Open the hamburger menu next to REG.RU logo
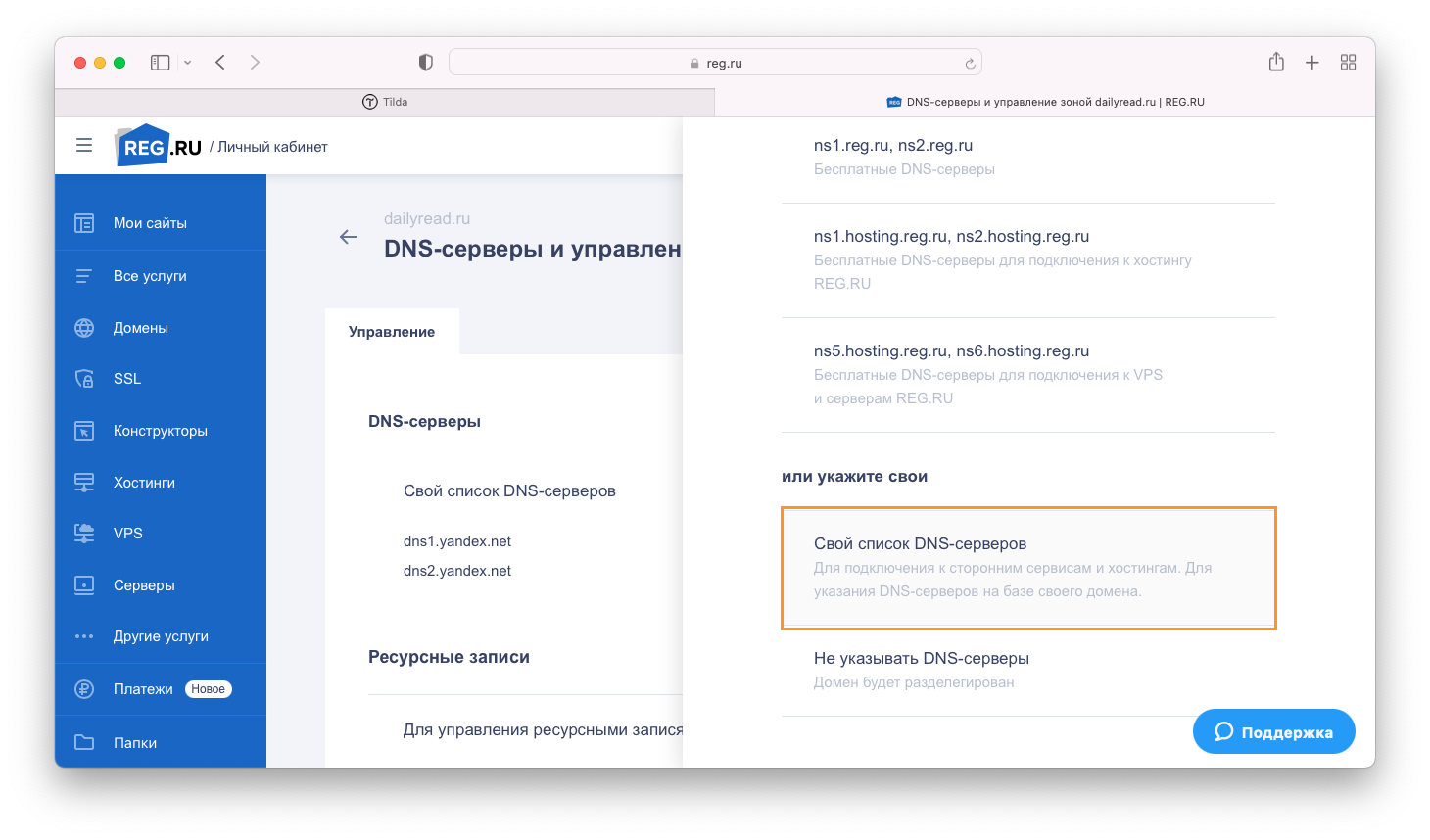 coord(84,145)
